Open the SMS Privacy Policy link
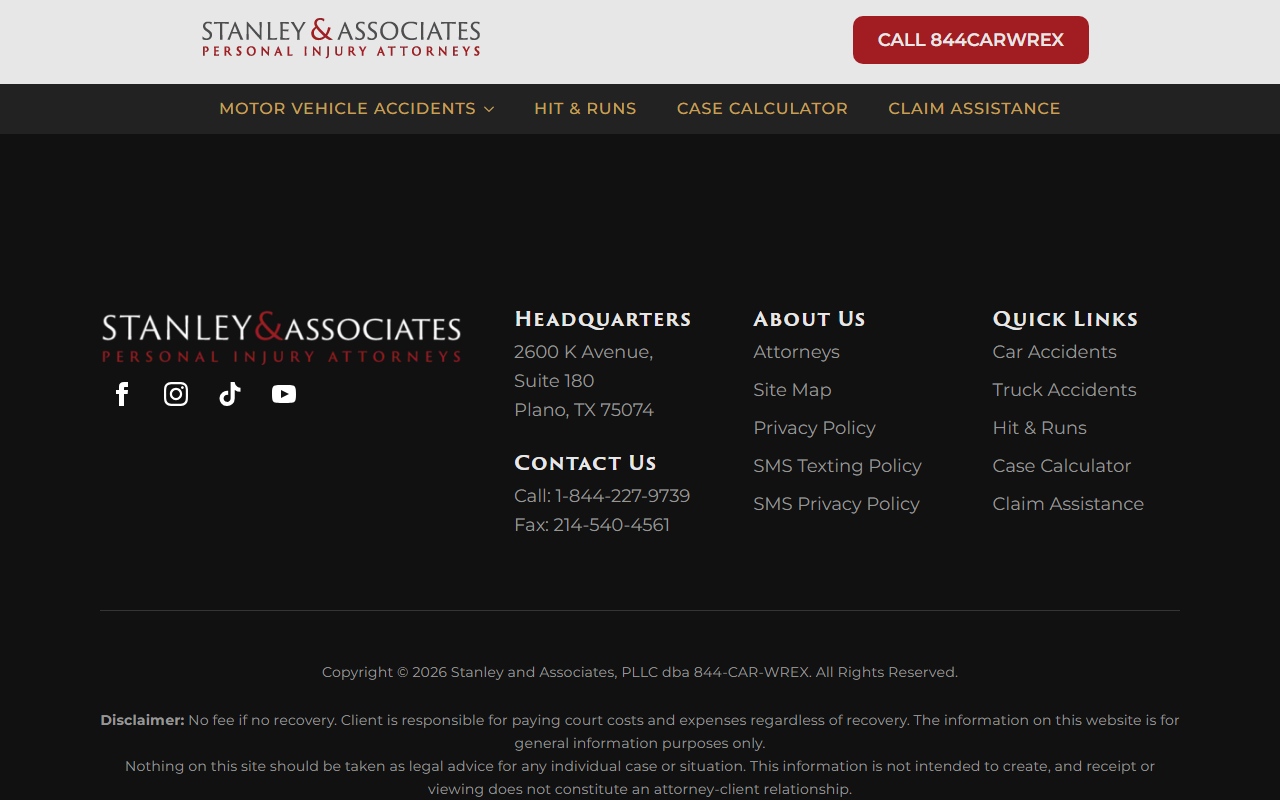1280x800 pixels. click(x=836, y=504)
